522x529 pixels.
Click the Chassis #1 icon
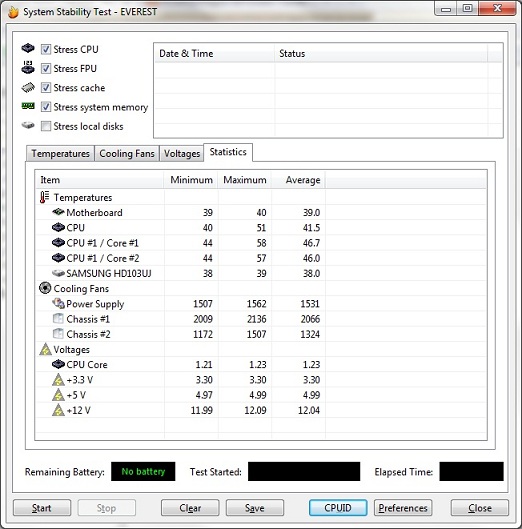click(x=58, y=318)
